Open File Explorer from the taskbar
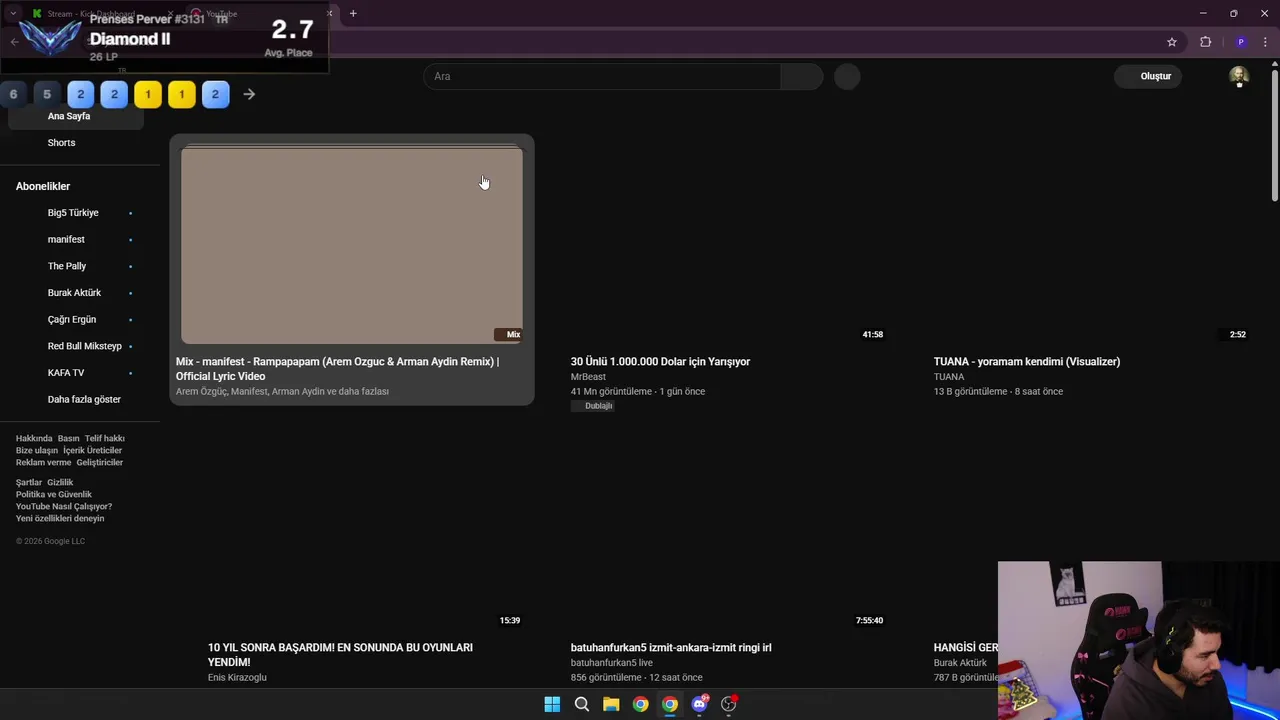 (x=611, y=705)
